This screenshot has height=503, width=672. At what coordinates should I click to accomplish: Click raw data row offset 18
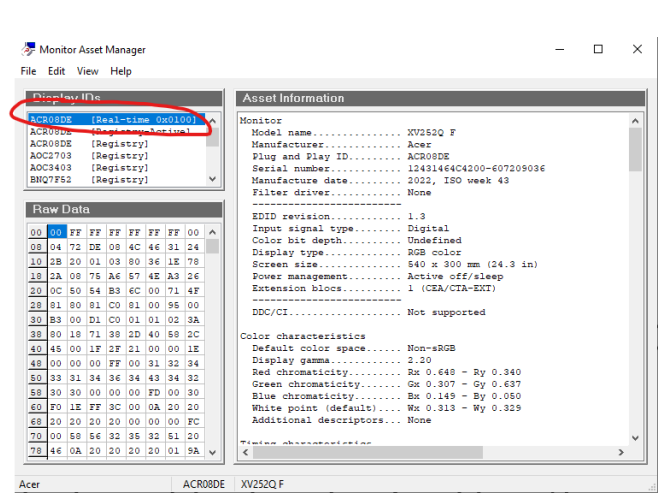[x=36, y=276]
